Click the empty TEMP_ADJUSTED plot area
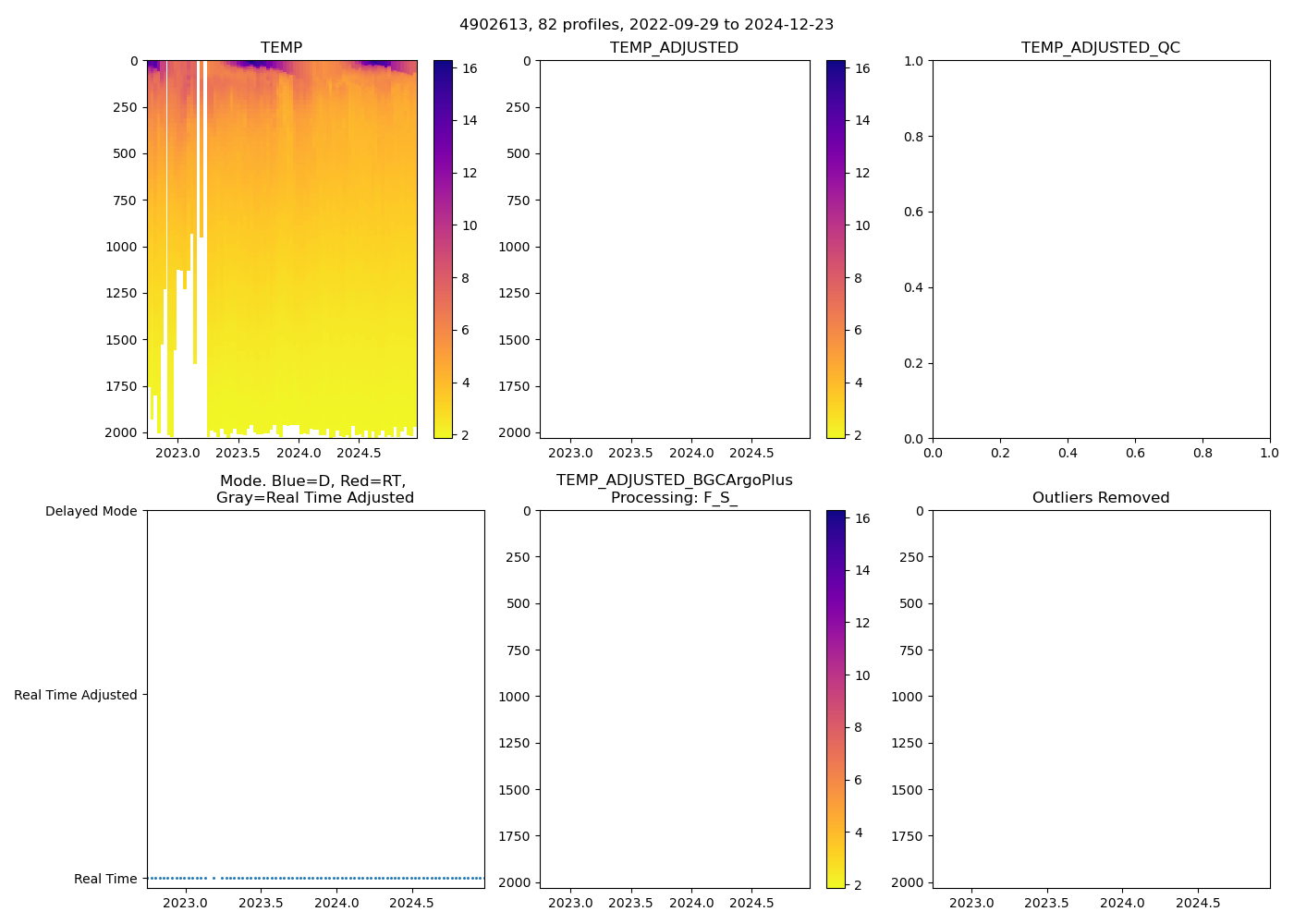The width and height of the screenshot is (1294, 924). pos(674,249)
